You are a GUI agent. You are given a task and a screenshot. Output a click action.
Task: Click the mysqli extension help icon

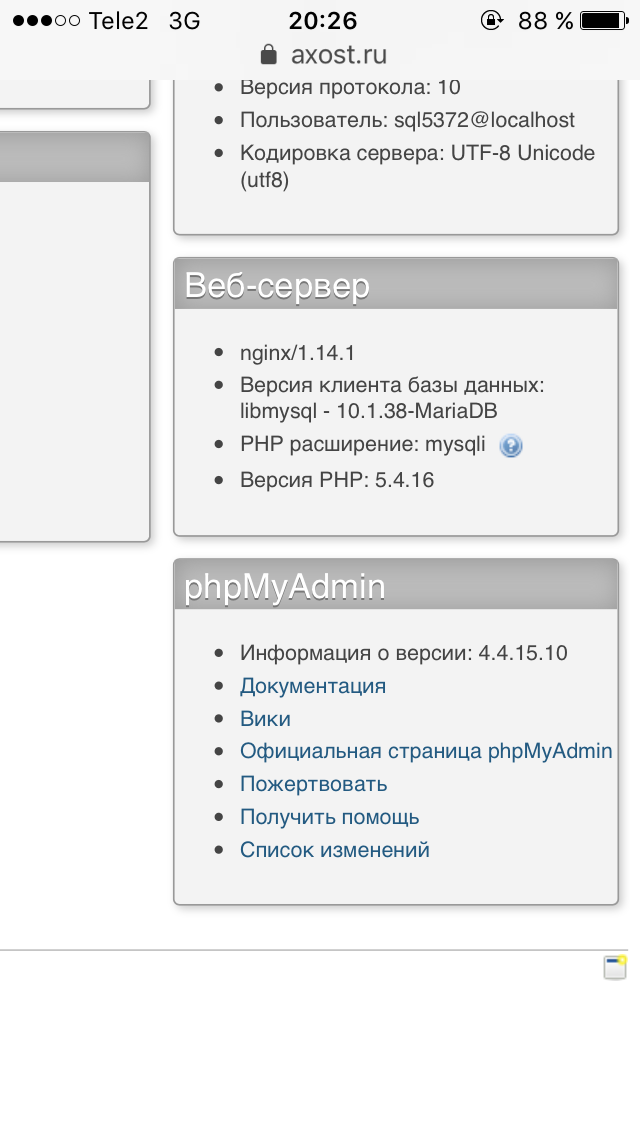point(511,446)
